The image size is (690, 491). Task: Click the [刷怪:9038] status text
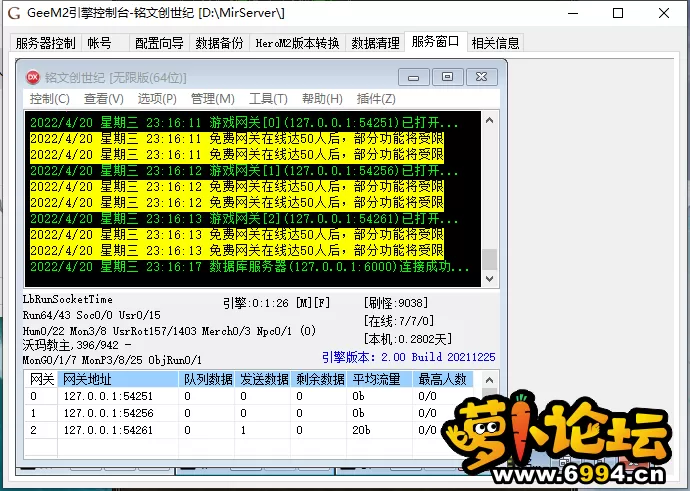396,303
